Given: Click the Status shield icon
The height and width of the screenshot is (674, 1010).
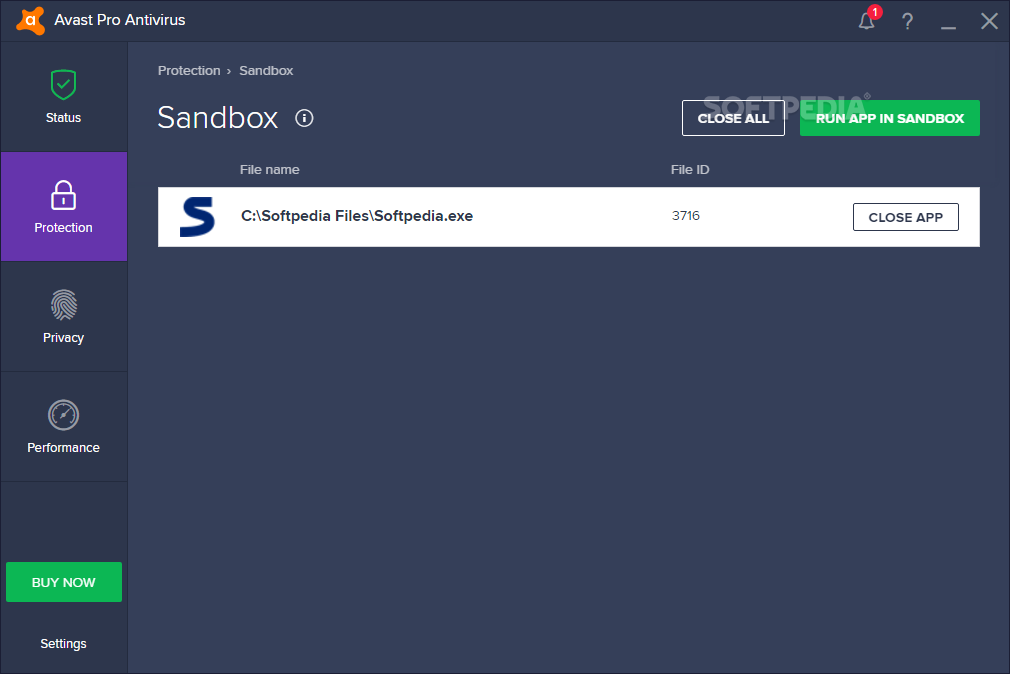Looking at the screenshot, I should pos(63,84).
